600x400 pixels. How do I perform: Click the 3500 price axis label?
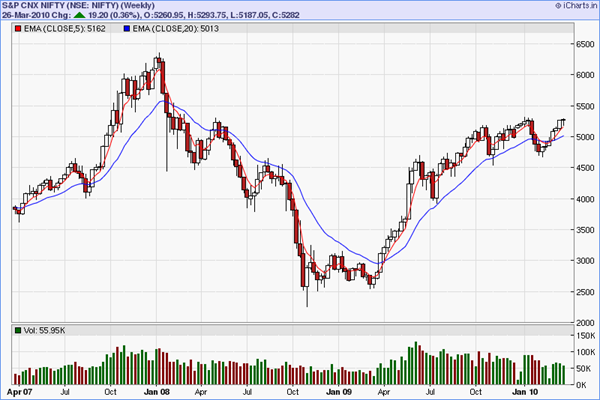click(585, 230)
